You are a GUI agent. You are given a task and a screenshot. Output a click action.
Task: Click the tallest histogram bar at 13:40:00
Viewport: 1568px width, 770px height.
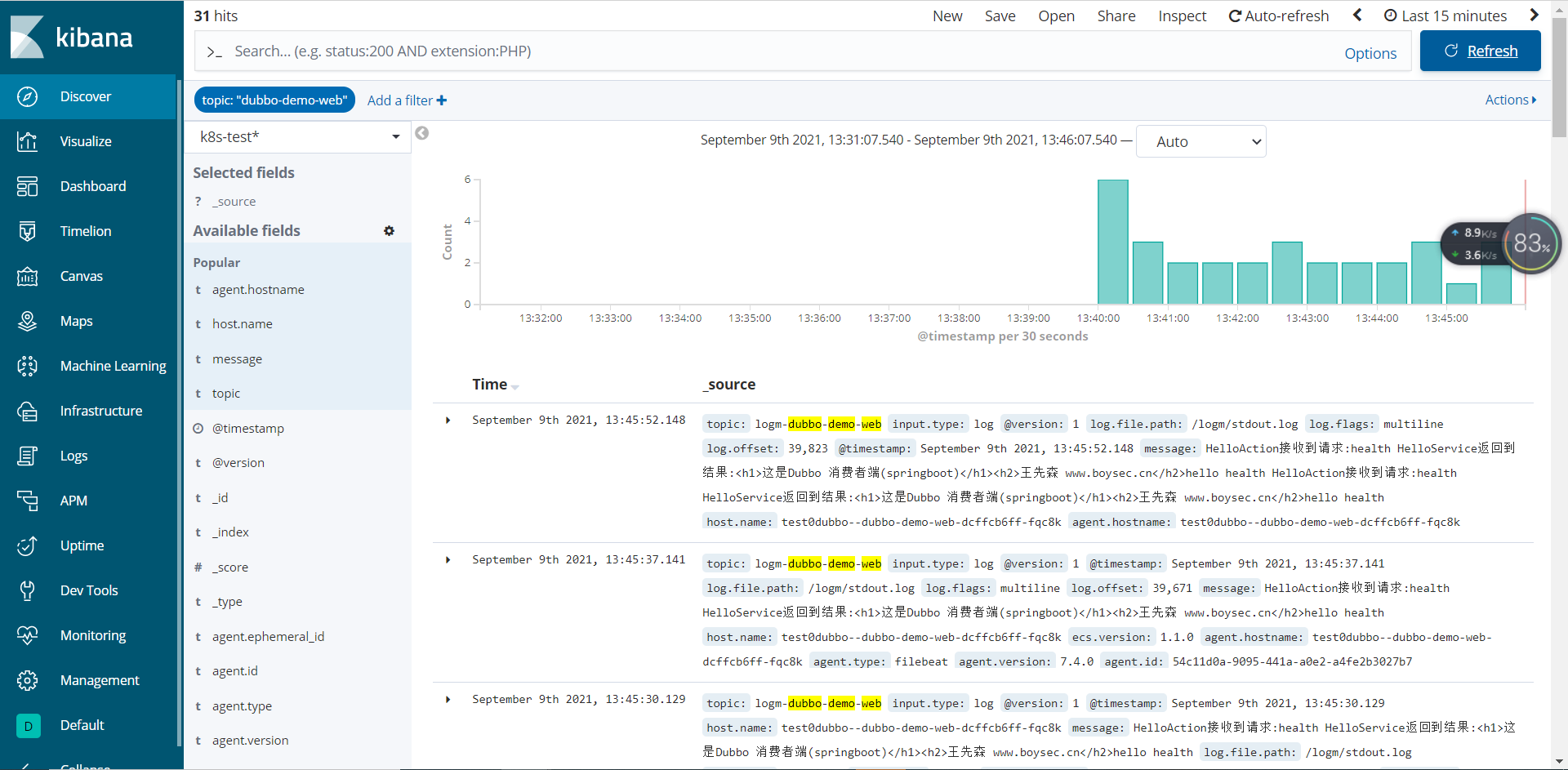pyautogui.click(x=1112, y=242)
